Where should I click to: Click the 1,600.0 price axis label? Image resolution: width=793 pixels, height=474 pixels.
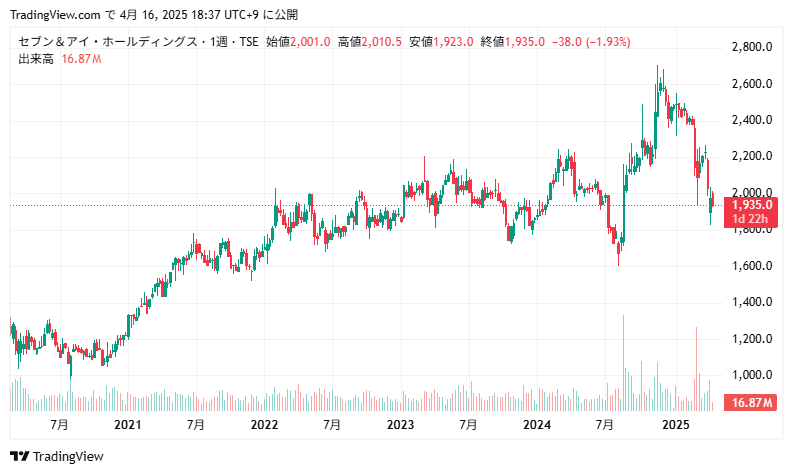[x=752, y=266]
